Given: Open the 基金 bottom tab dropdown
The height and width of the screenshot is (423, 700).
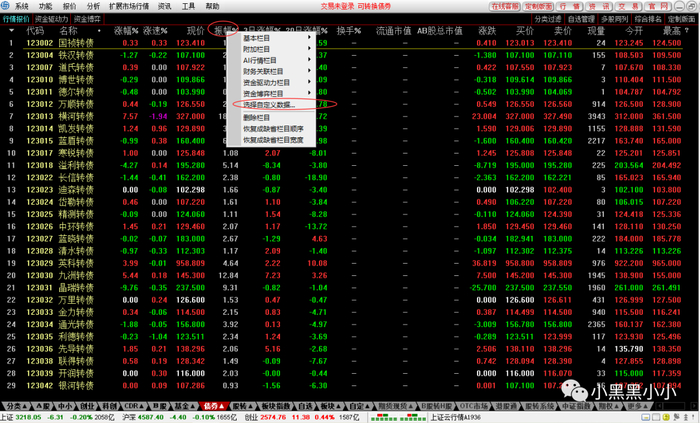Looking at the screenshot, I should coord(185,406).
